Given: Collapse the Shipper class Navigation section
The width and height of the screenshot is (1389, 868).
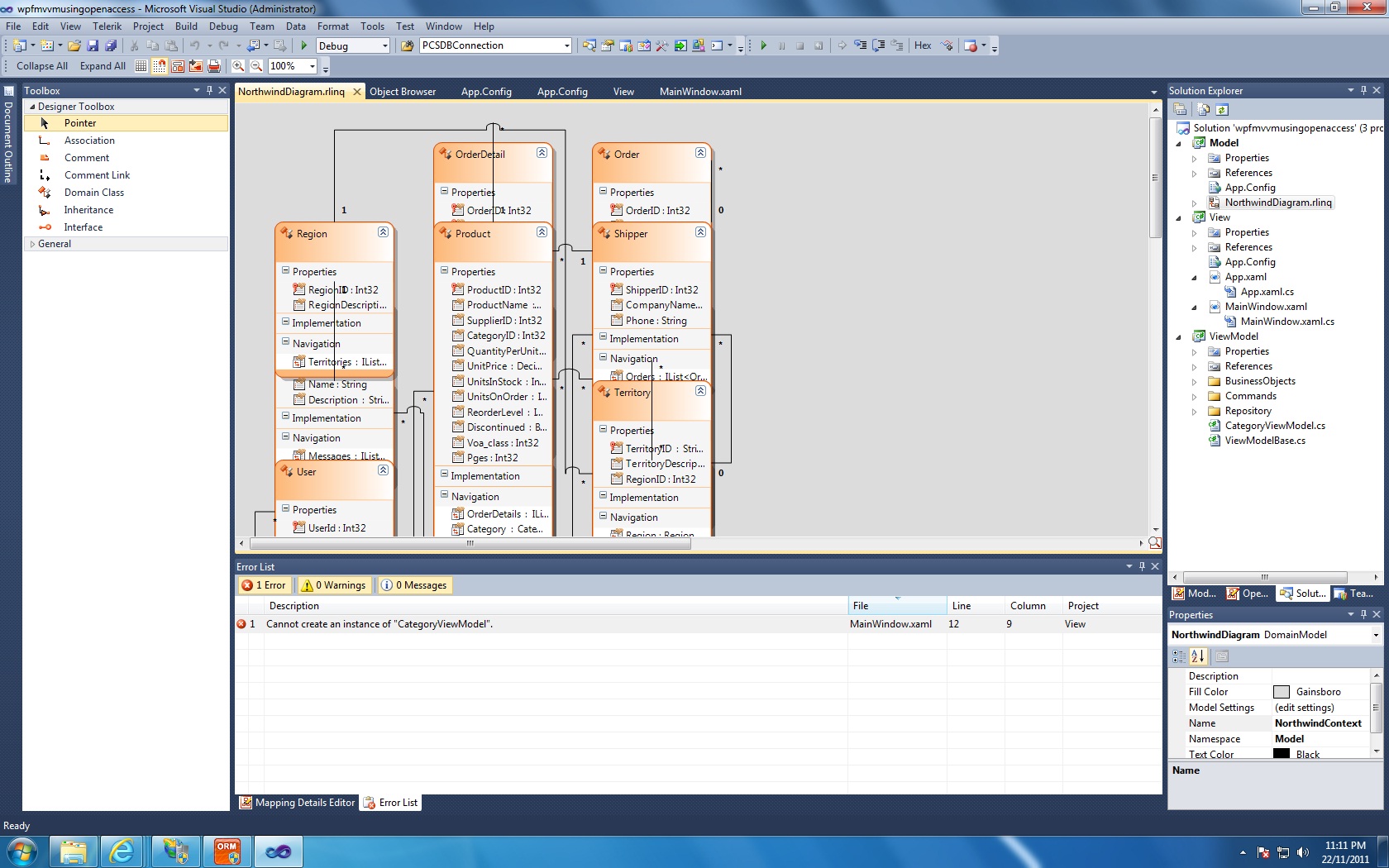Looking at the screenshot, I should tap(603, 357).
